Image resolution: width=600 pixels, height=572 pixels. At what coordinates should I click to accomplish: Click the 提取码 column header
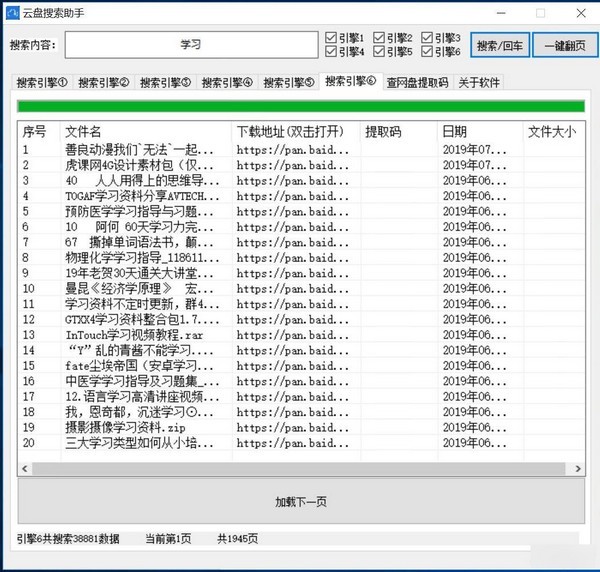pyautogui.click(x=398, y=132)
